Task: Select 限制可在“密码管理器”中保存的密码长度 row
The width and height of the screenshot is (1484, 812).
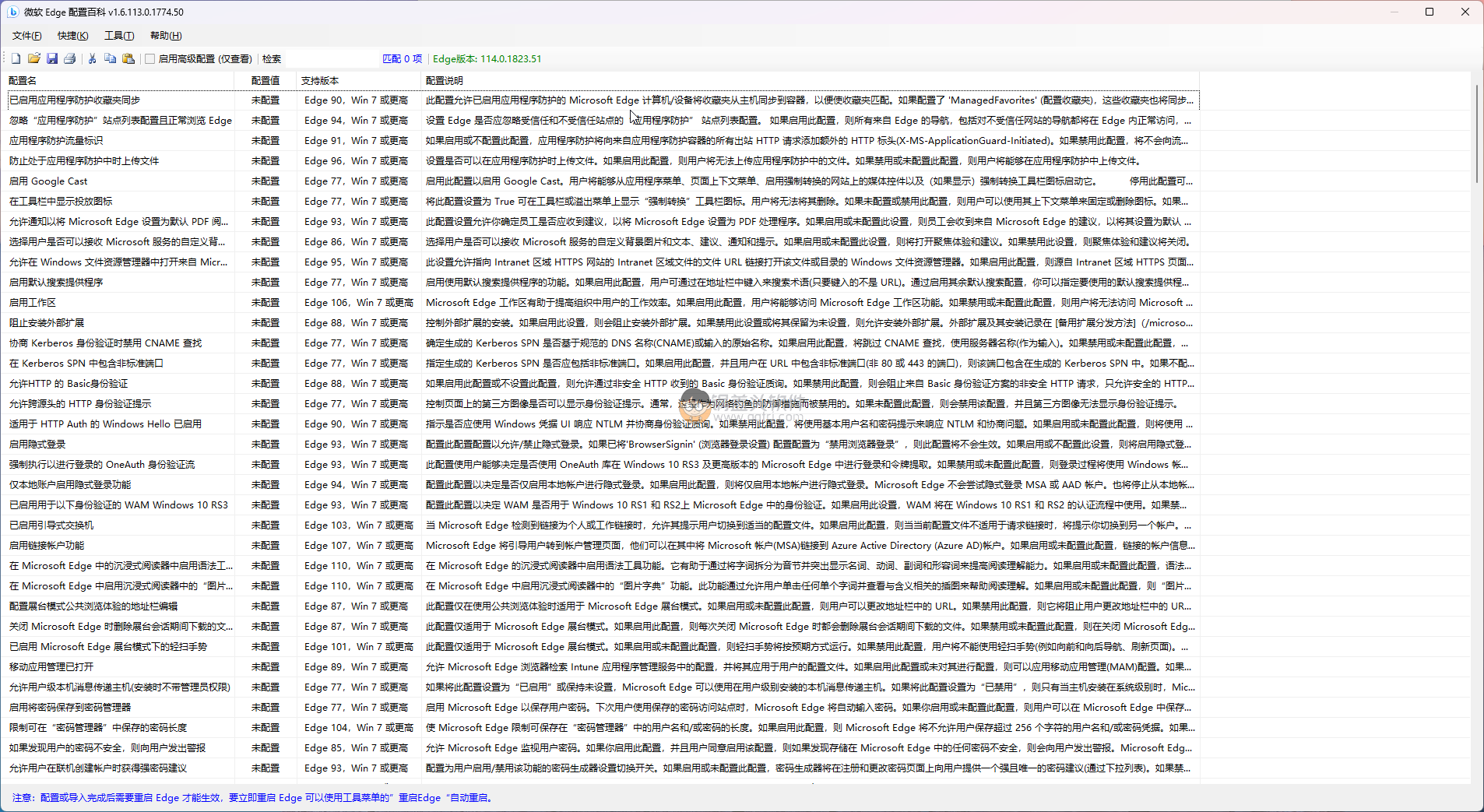Action: click(x=603, y=728)
